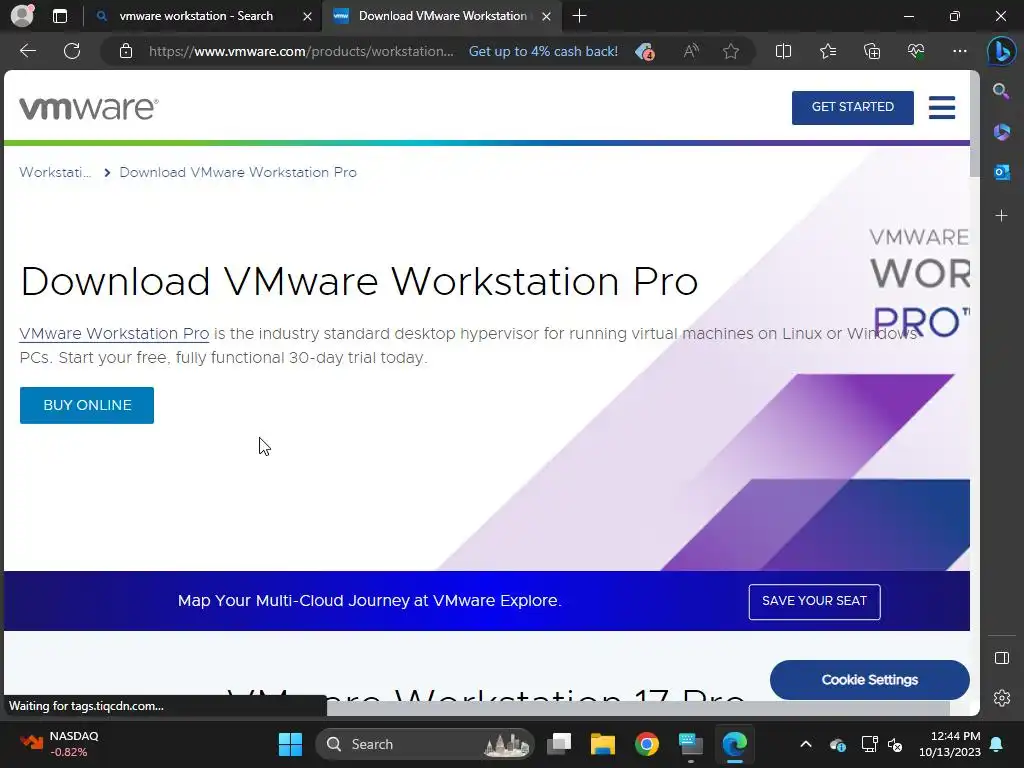
Task: Open Browser essentials heart icon
Action: [x=916, y=51]
